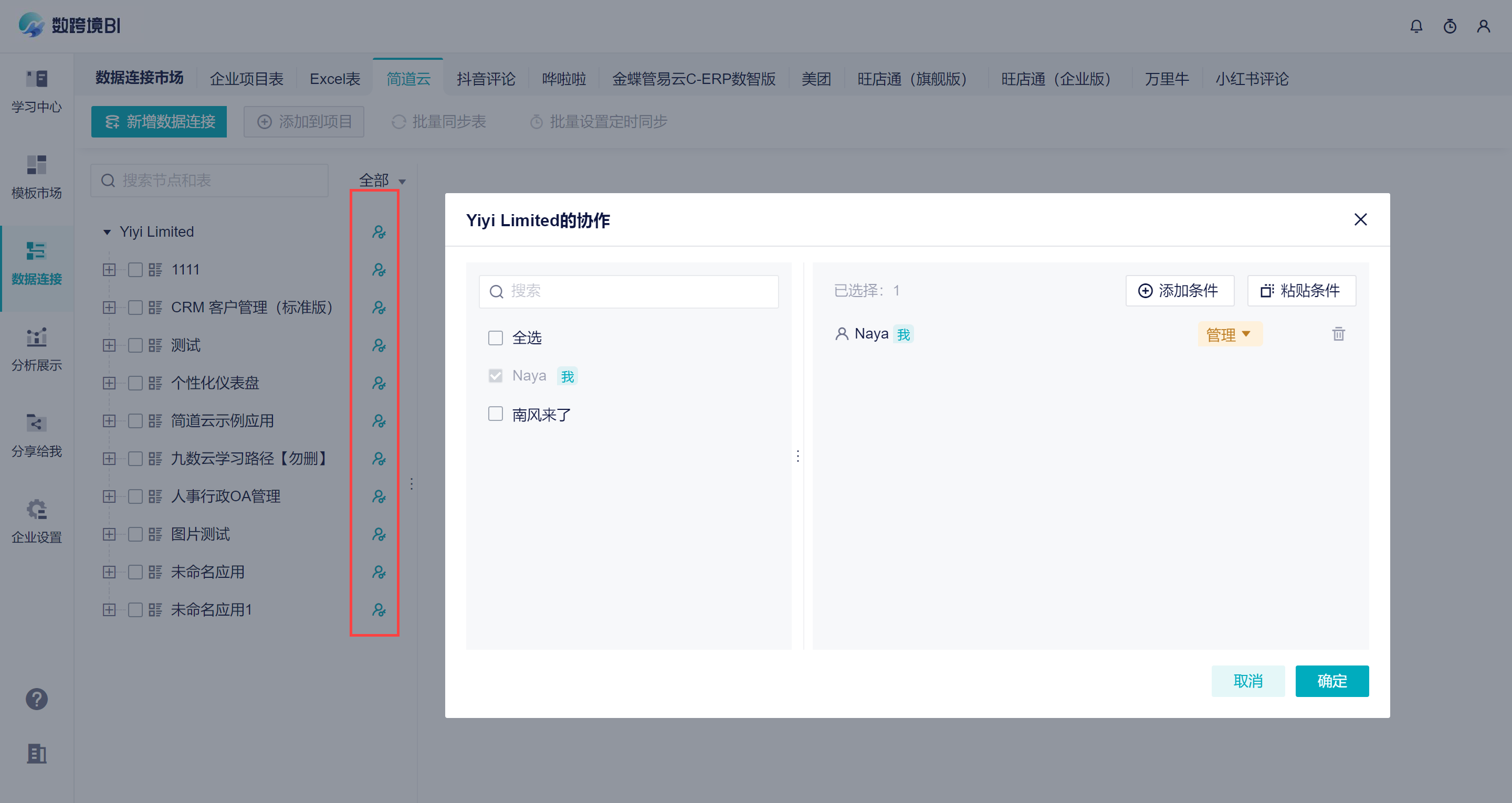Tick the checkbox next to 测试
The image size is (1512, 803).
tap(135, 345)
